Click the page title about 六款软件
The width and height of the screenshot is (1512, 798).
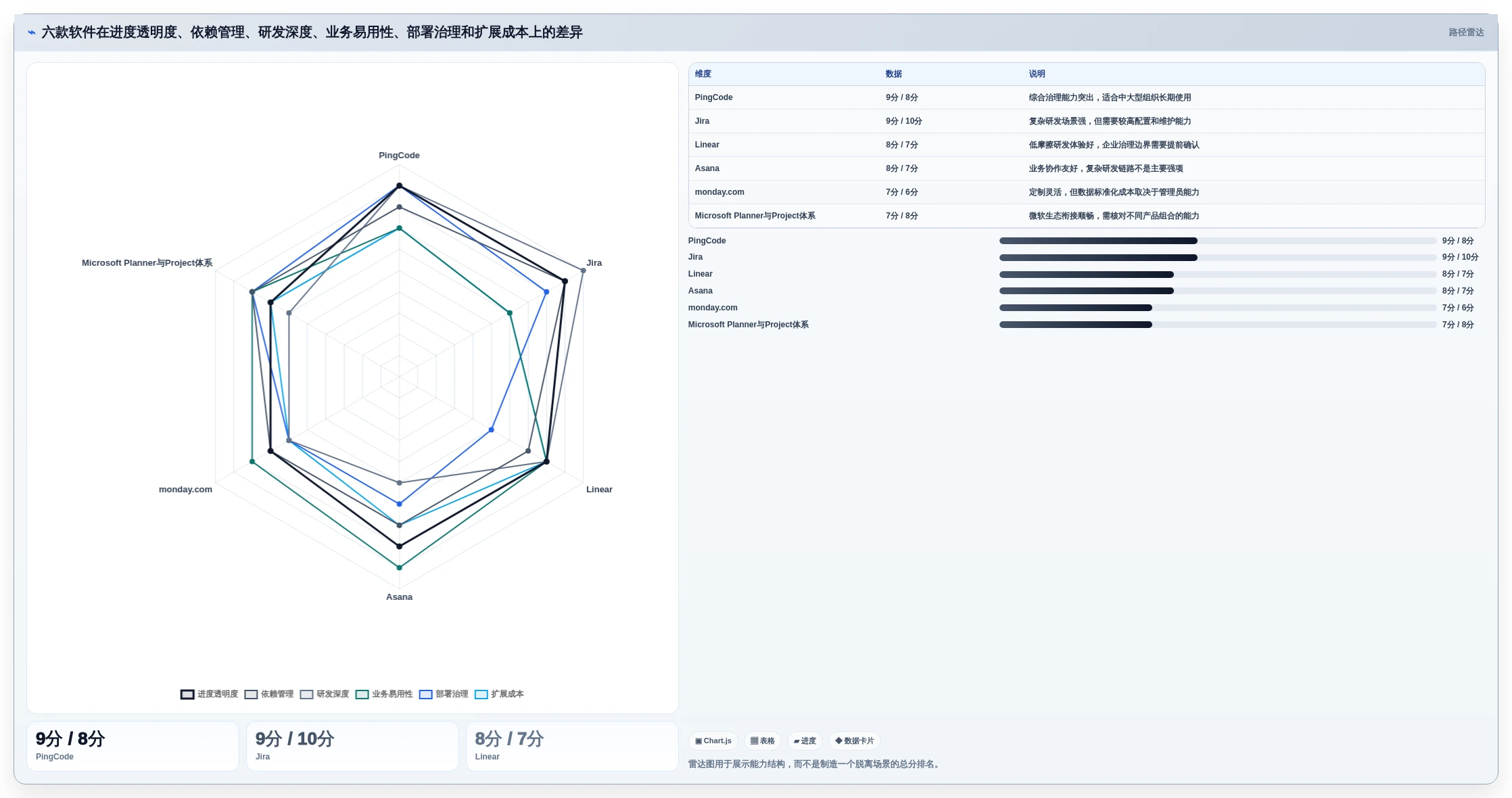click(312, 32)
